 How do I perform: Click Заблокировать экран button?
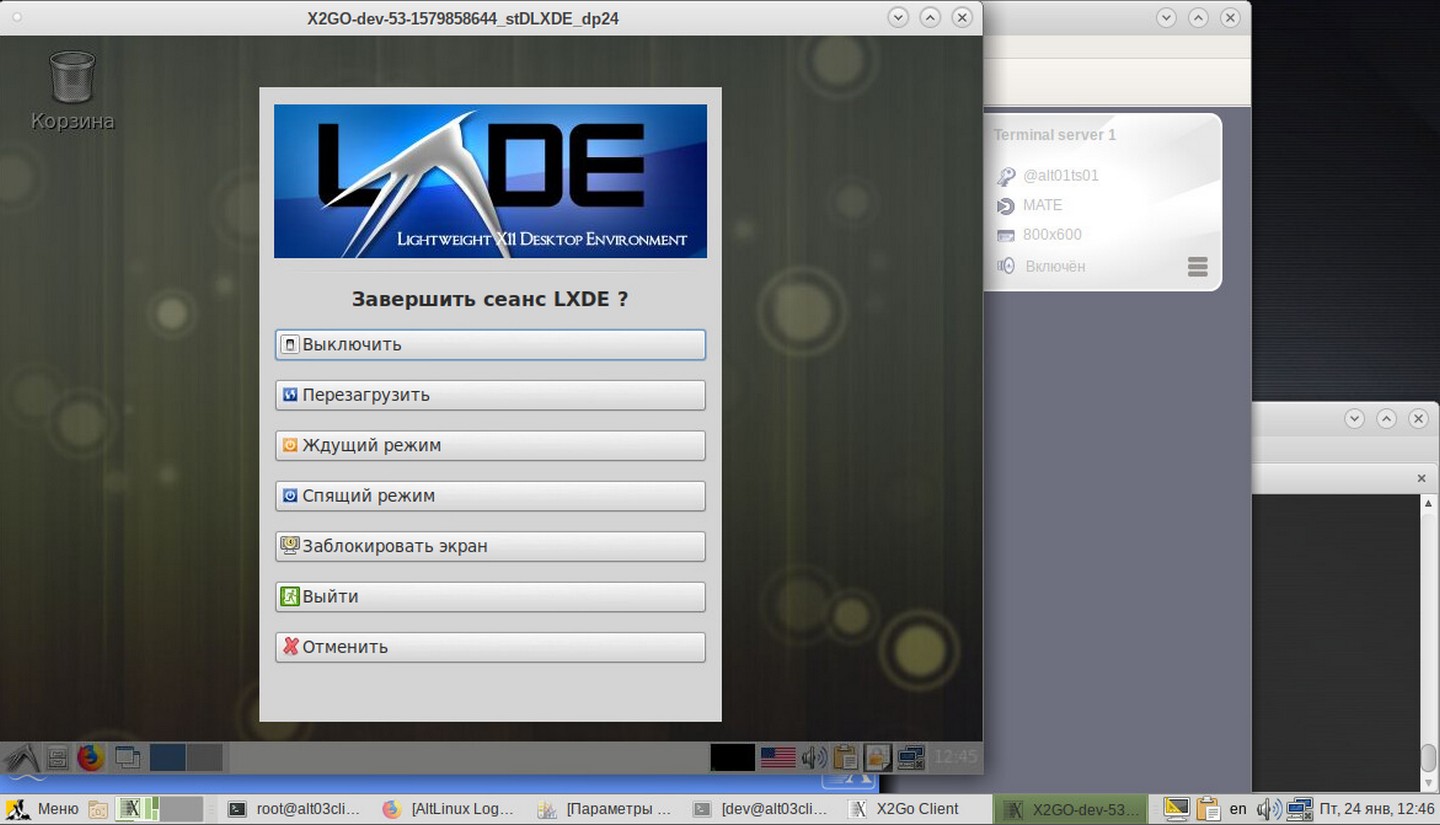490,546
